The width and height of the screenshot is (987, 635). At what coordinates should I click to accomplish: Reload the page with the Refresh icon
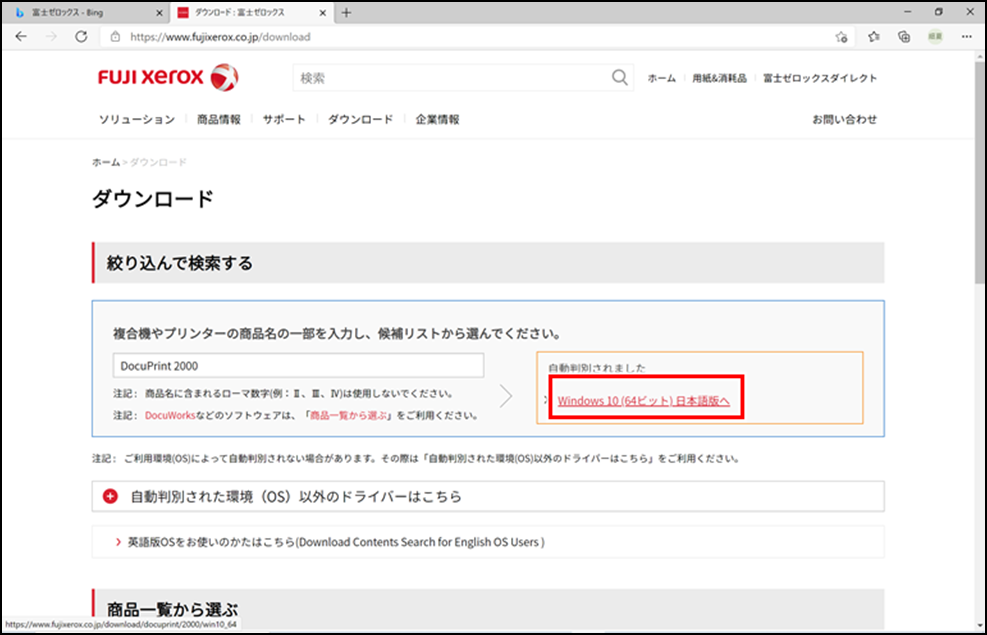[81, 37]
